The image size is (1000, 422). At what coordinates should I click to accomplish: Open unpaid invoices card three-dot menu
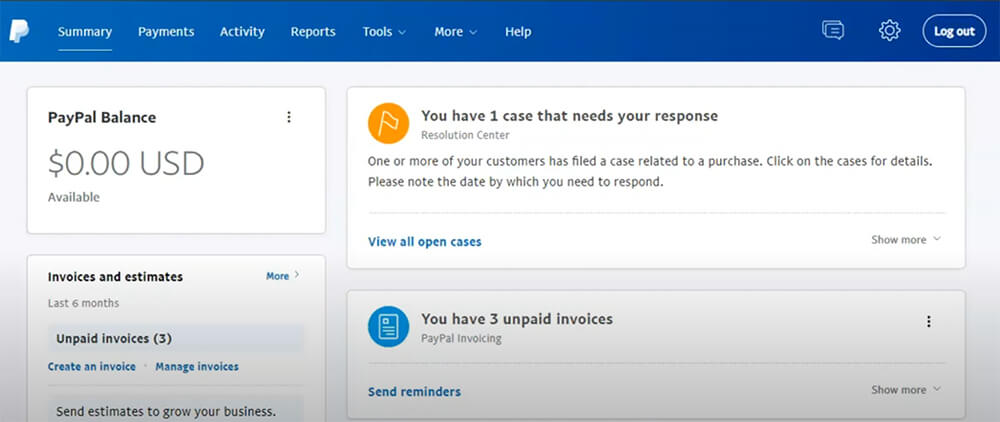[929, 321]
